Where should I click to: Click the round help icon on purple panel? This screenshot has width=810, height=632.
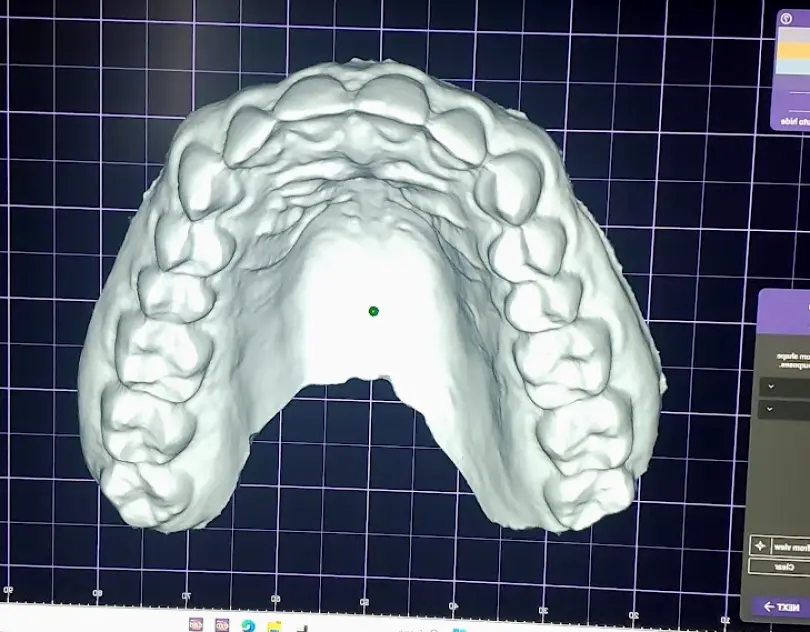pyautogui.click(x=786, y=19)
